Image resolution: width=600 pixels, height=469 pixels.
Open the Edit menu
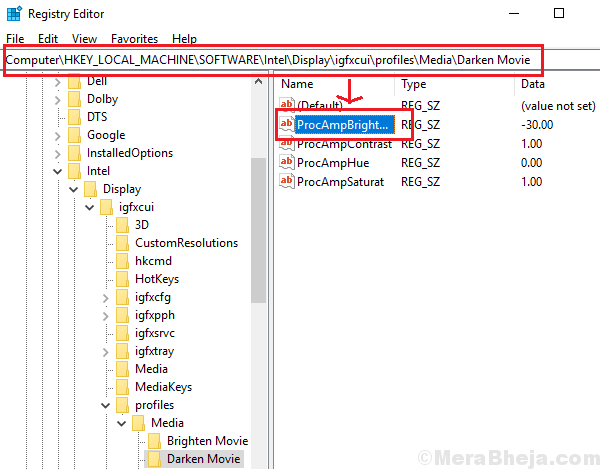(x=48, y=38)
